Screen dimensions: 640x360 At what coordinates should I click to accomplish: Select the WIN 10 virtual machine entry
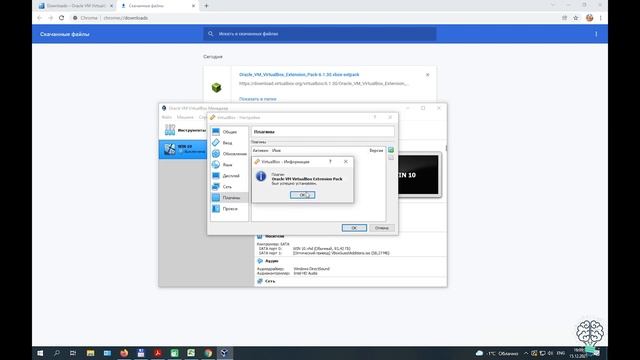tap(183, 149)
